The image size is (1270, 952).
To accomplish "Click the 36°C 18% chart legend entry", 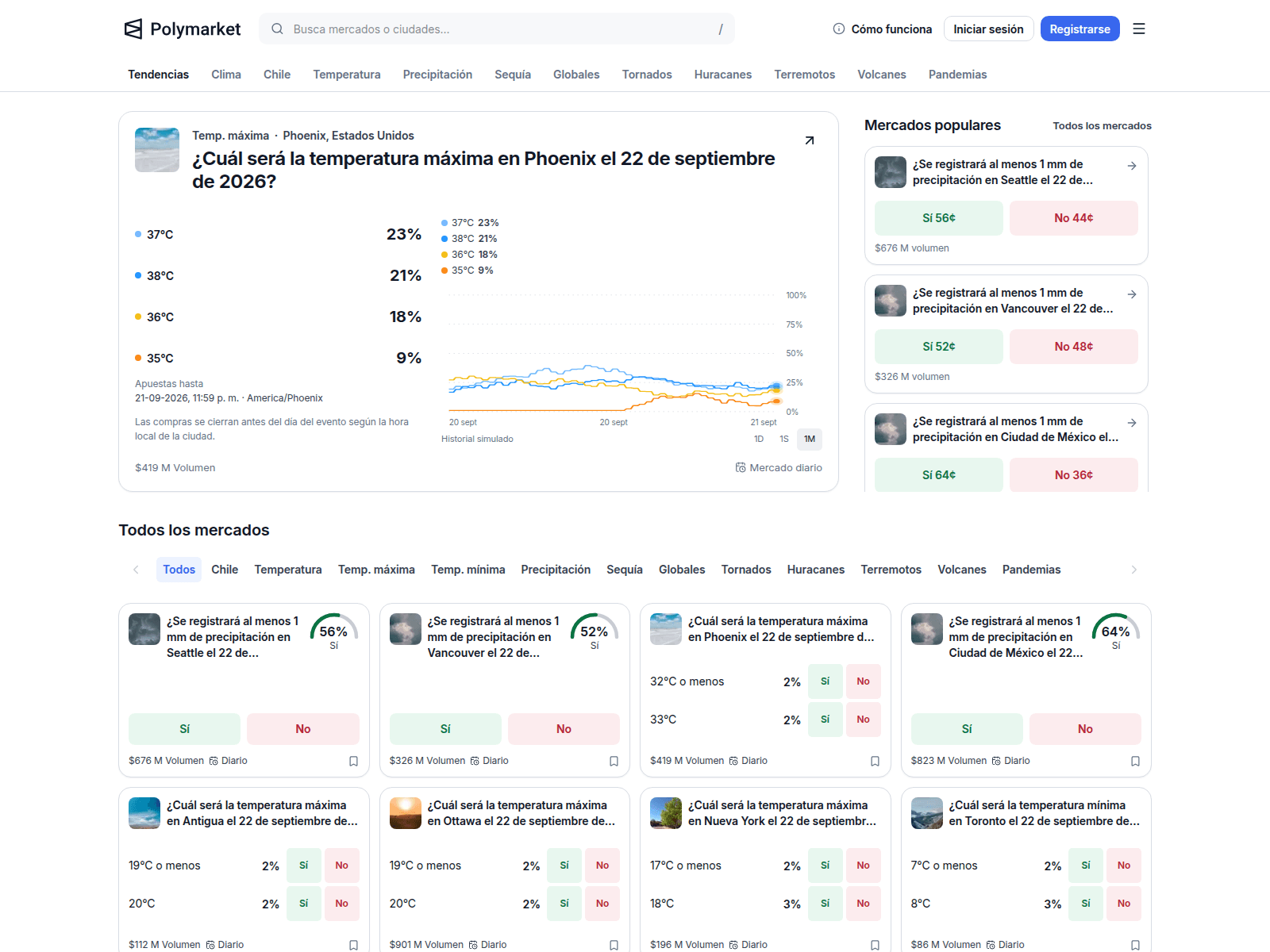I will click(x=470, y=255).
